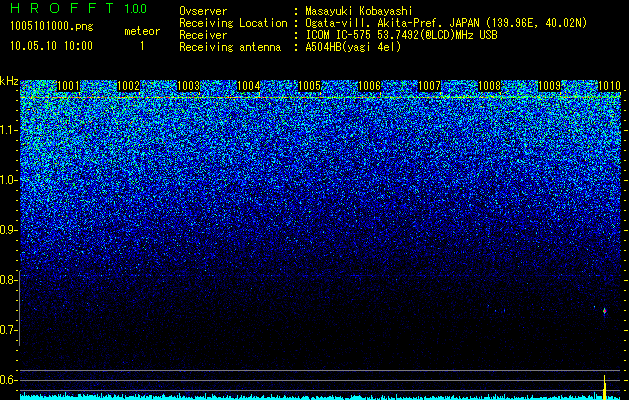This screenshot has width=629, height=400.
Task: Pick the 1009 time marker
Action: coord(550,86)
